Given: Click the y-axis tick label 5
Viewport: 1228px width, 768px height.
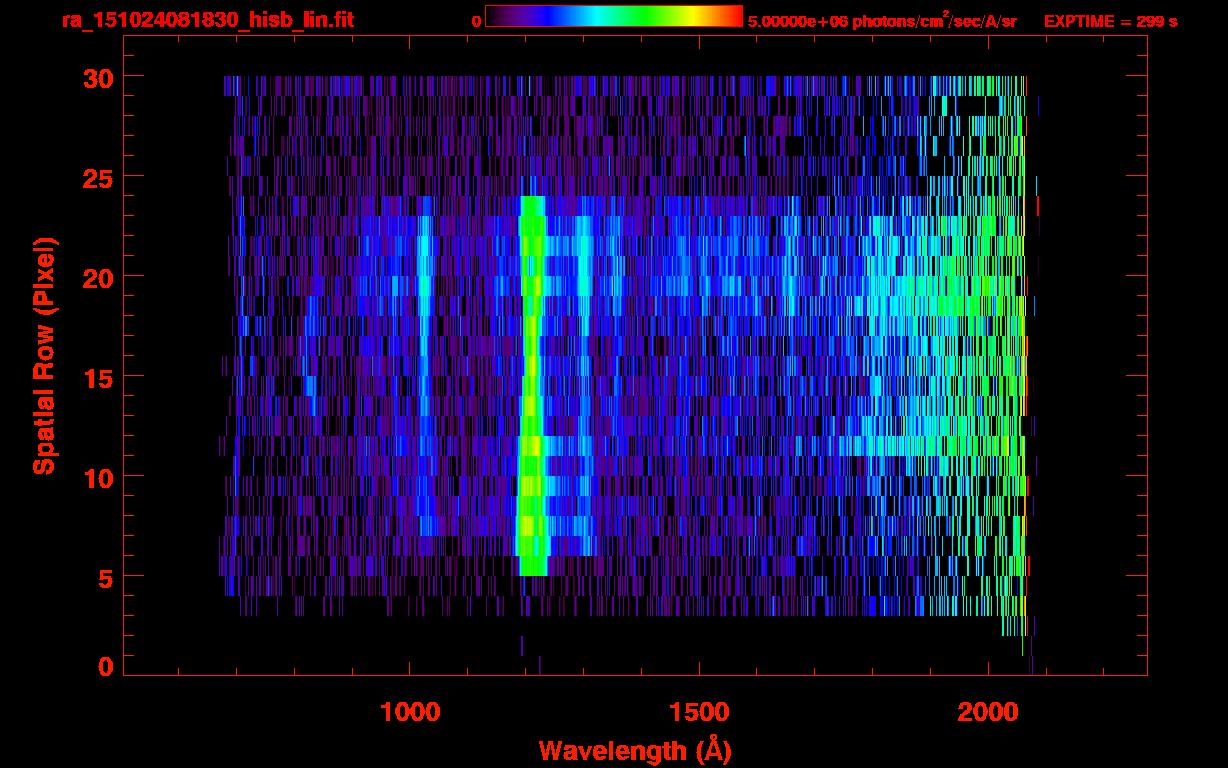Looking at the screenshot, I should [103, 577].
